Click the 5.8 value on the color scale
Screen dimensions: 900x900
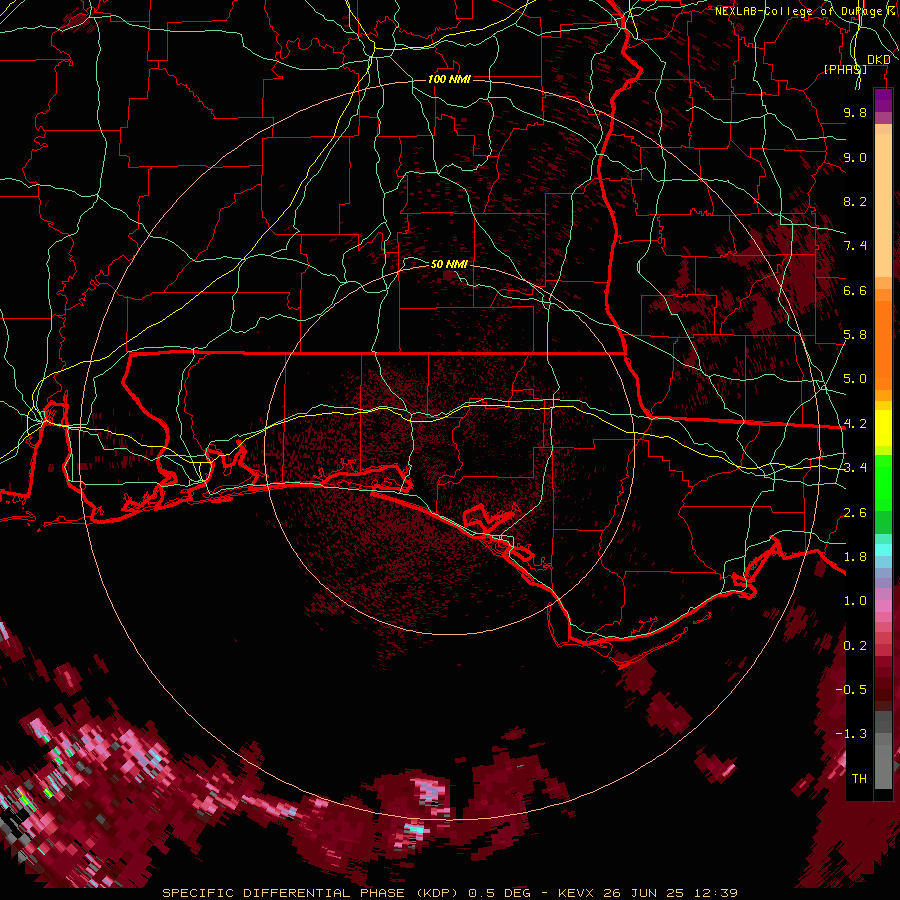click(855, 335)
